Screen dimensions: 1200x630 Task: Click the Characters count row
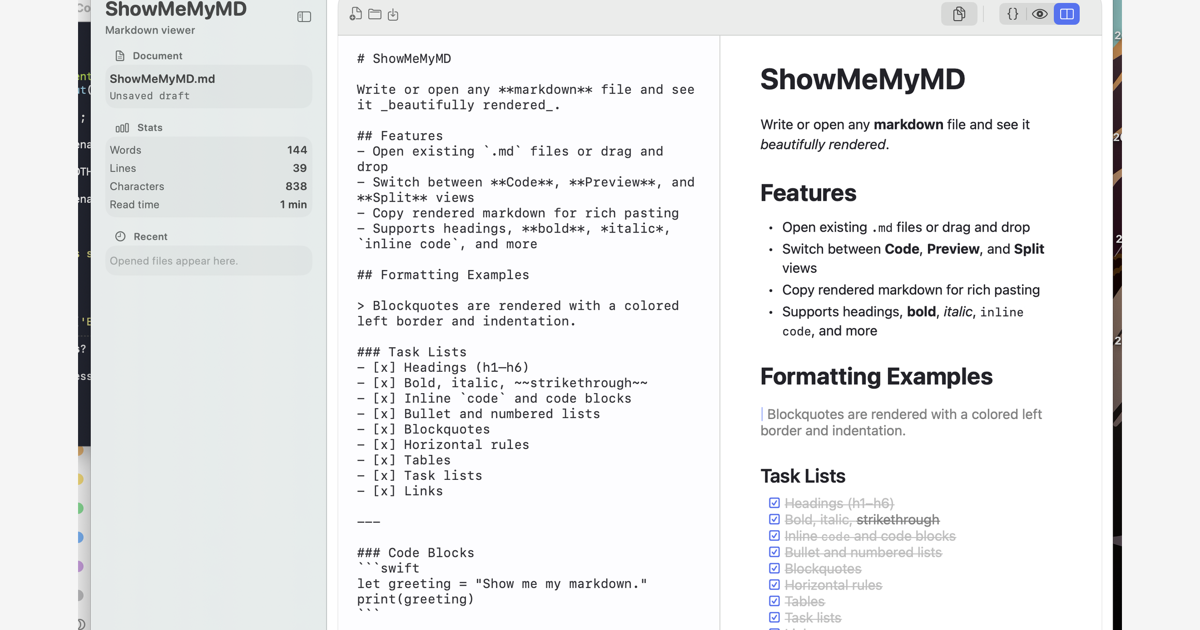tap(208, 186)
